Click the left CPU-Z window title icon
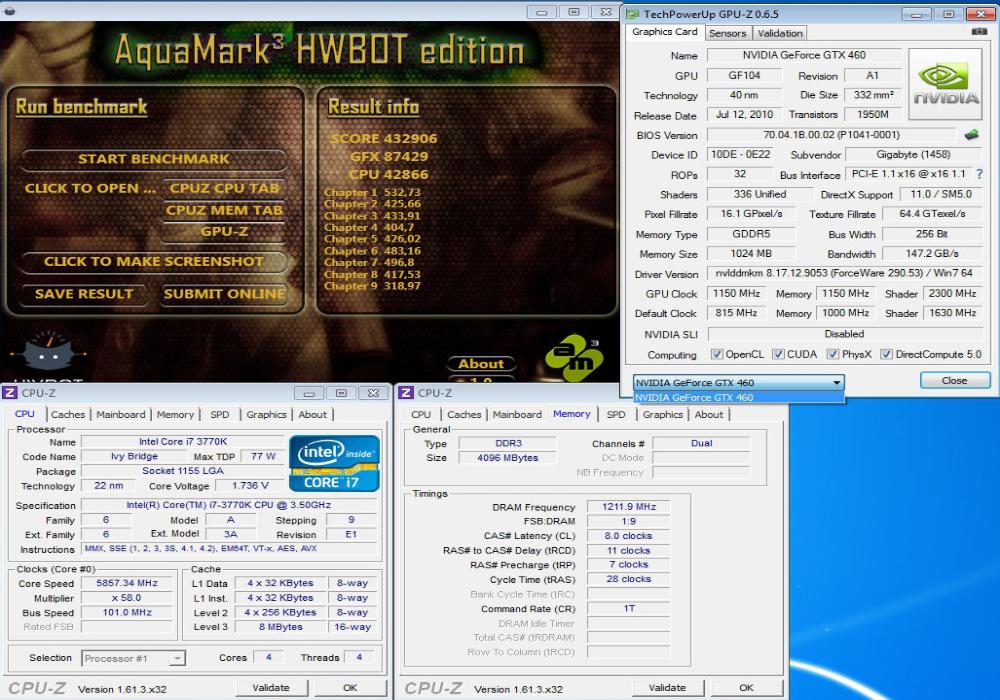The image size is (1000, 700). 10,393
